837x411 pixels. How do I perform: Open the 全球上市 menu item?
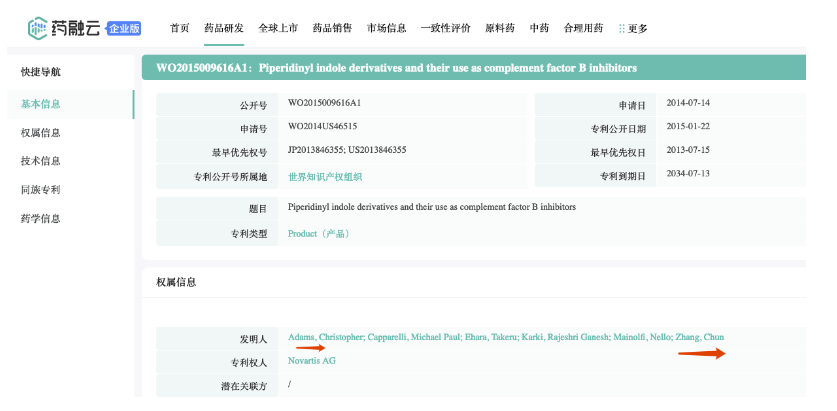click(x=278, y=28)
